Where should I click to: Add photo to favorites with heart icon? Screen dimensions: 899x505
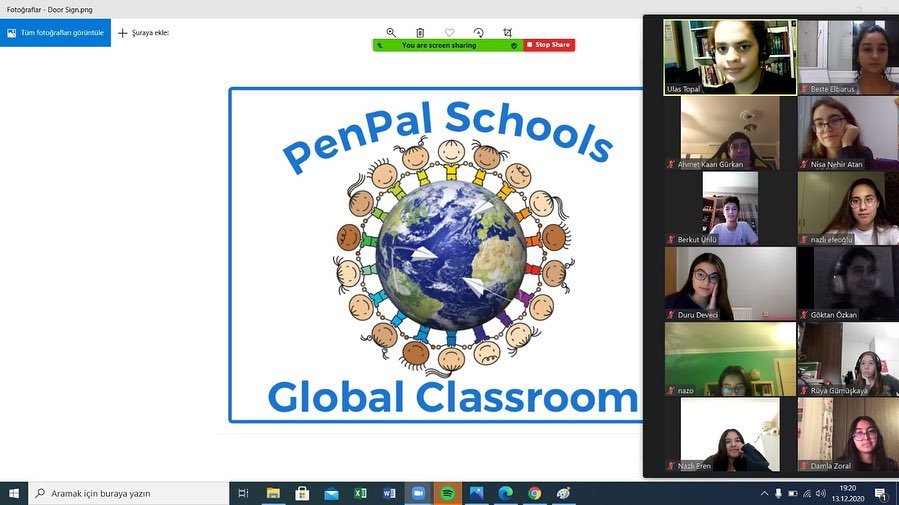[450, 33]
